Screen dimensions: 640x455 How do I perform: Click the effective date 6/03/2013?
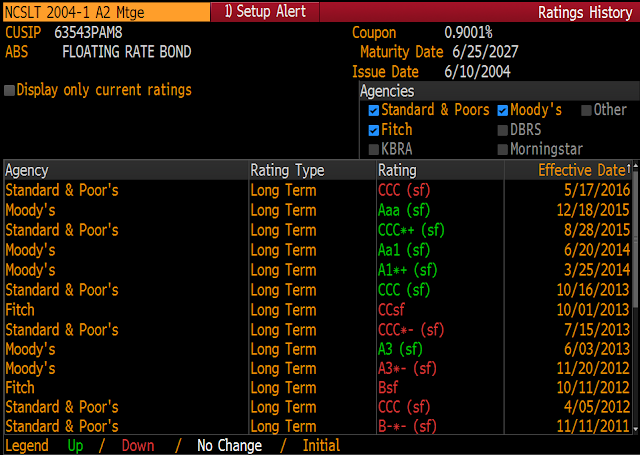pos(597,349)
